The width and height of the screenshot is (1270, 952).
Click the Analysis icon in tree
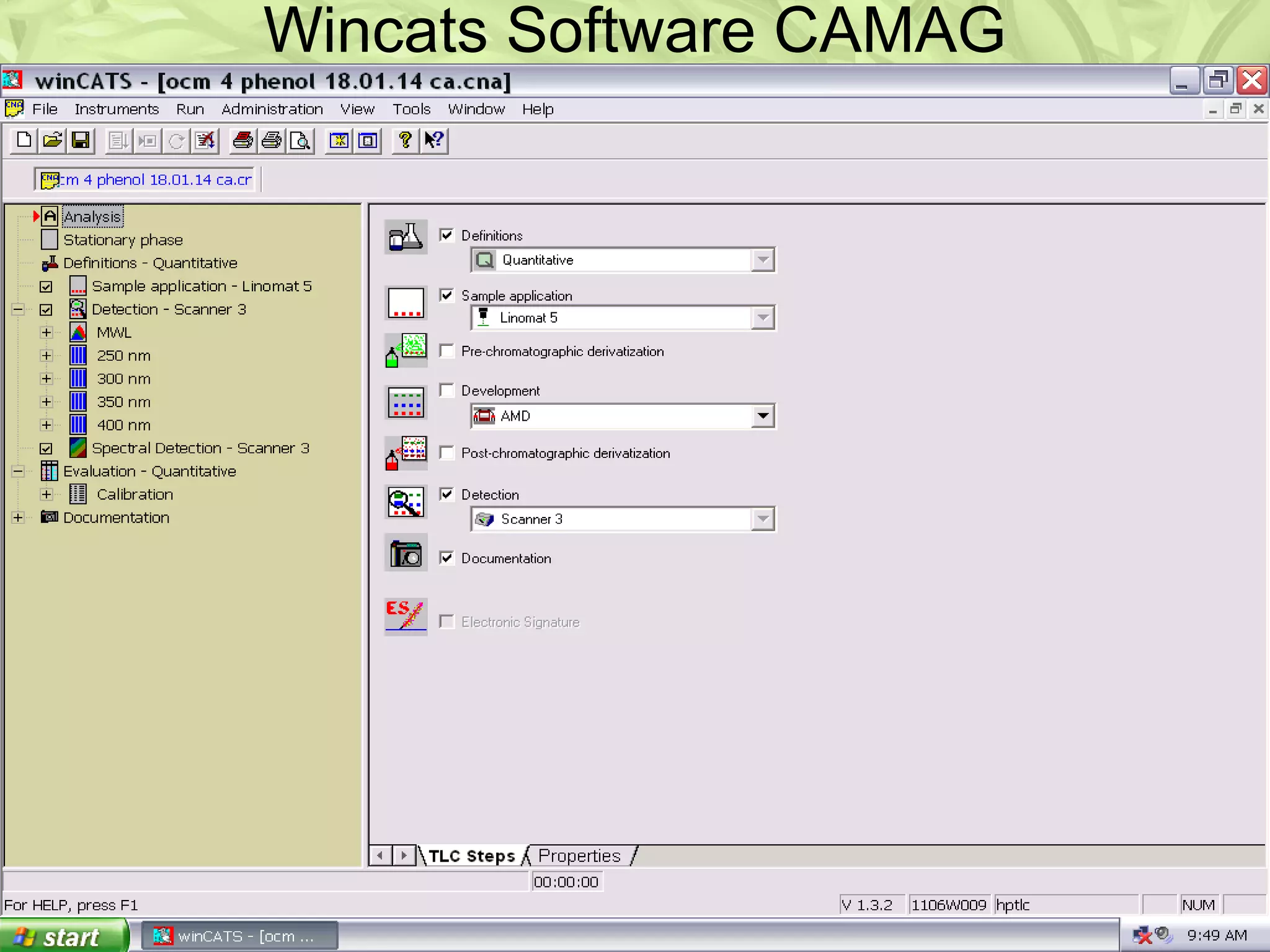pos(50,216)
